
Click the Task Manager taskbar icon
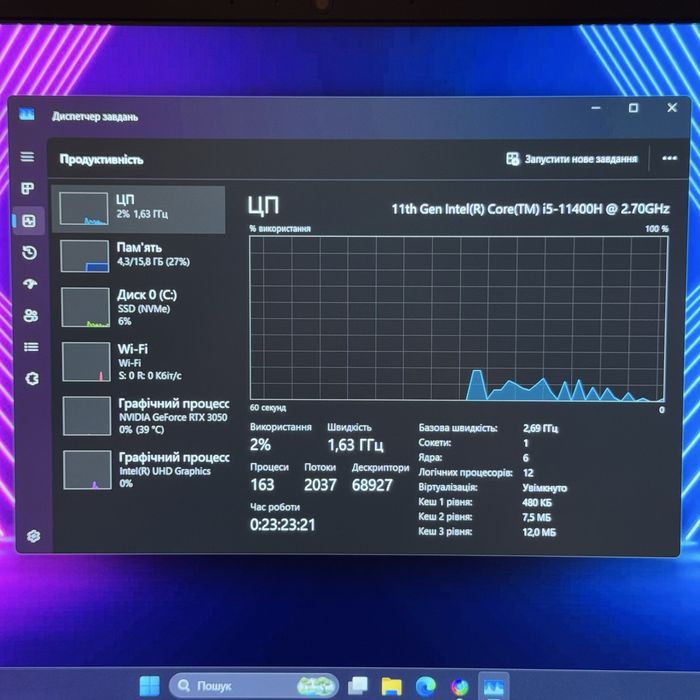[494, 687]
